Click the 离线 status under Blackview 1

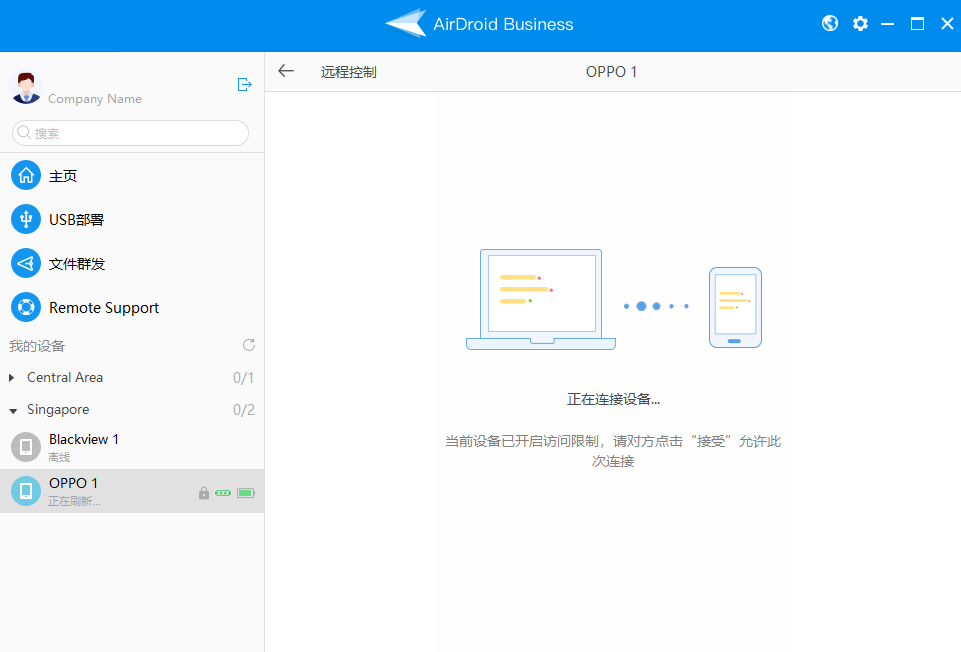(x=59, y=457)
